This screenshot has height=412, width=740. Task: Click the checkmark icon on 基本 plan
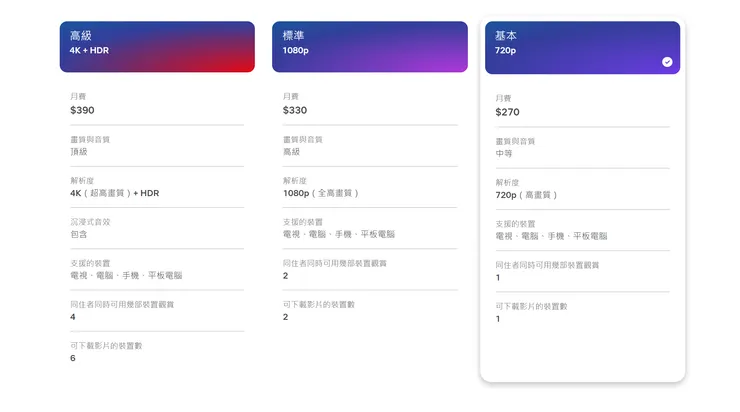[x=667, y=62]
